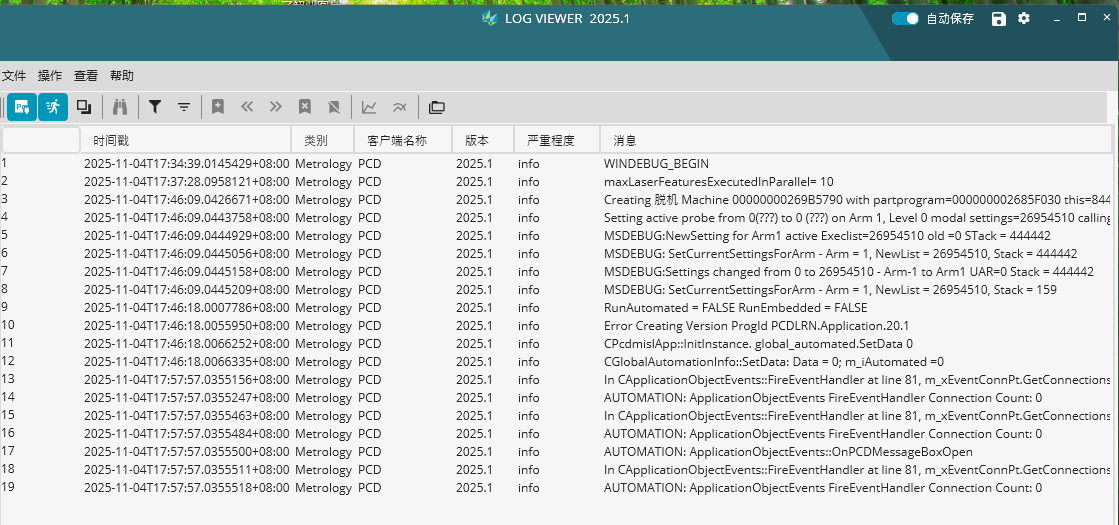Toggle the highlighted PCD source button in toolbar

click(x=22, y=107)
